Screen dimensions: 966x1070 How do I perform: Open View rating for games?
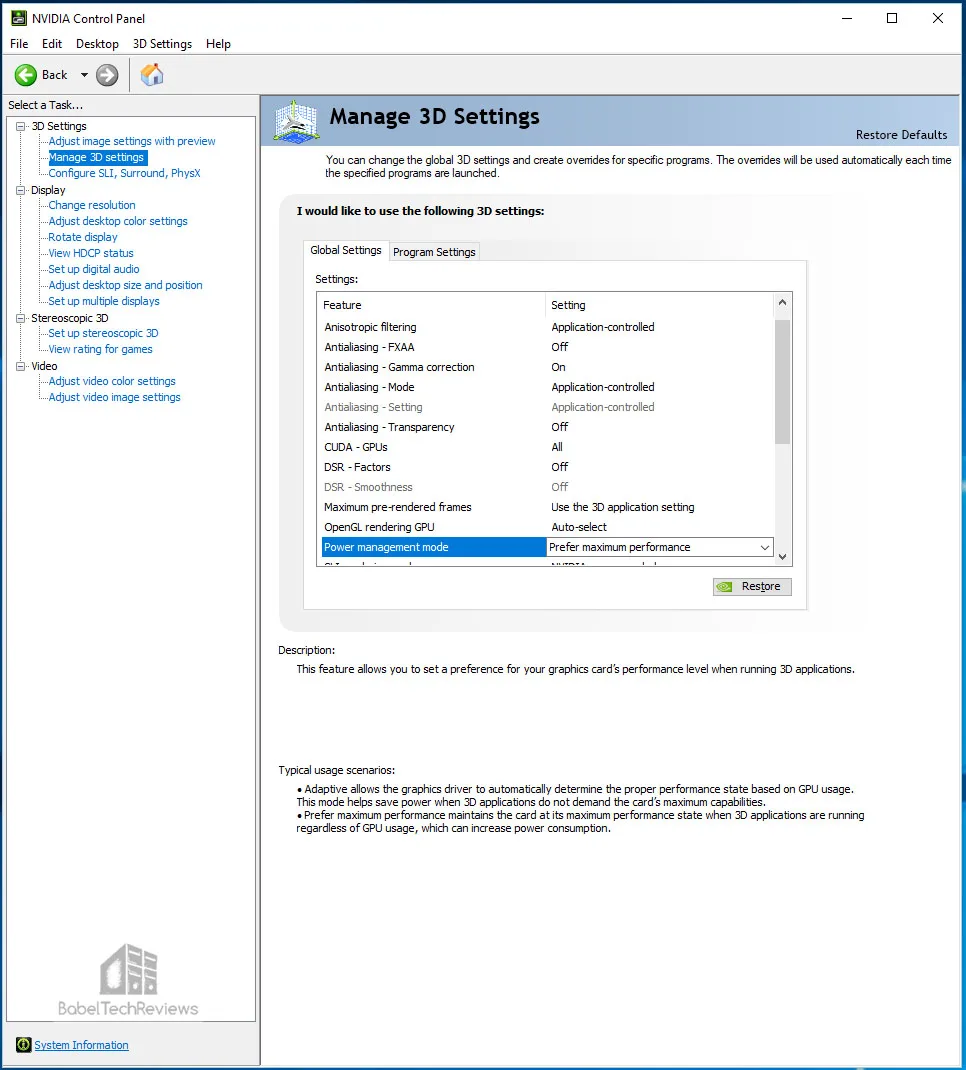(100, 349)
